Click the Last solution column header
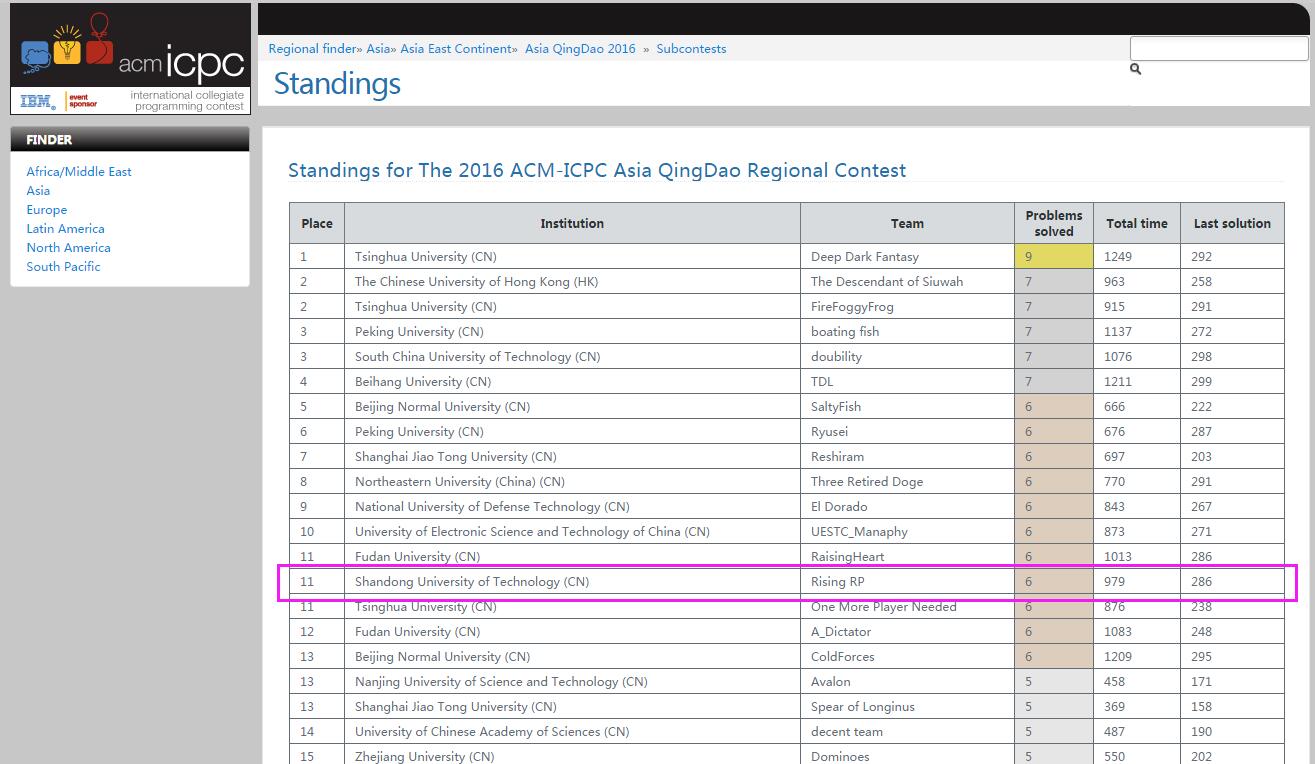Viewport: 1315px width, 764px height. click(1231, 223)
